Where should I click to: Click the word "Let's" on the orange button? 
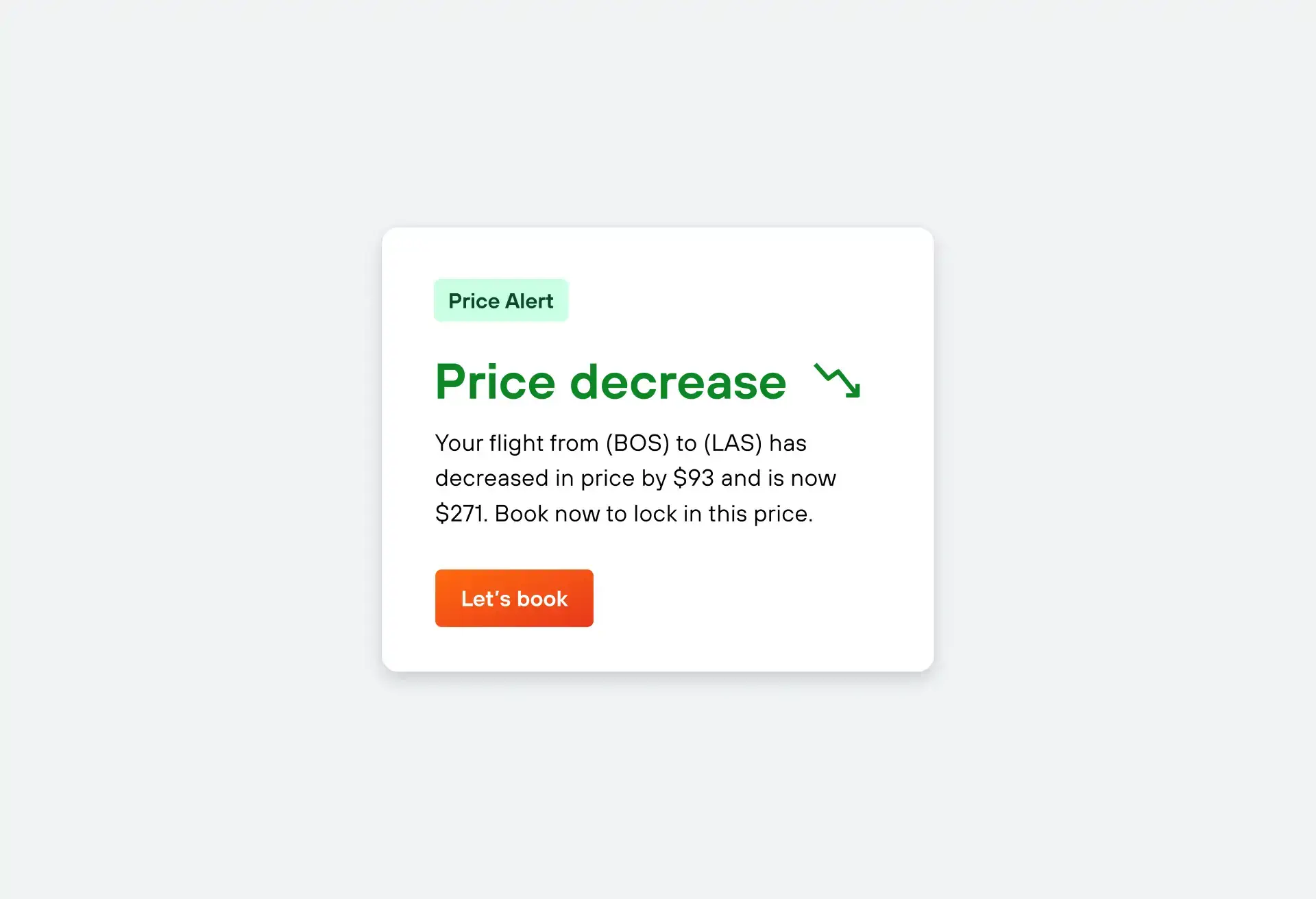(x=486, y=599)
